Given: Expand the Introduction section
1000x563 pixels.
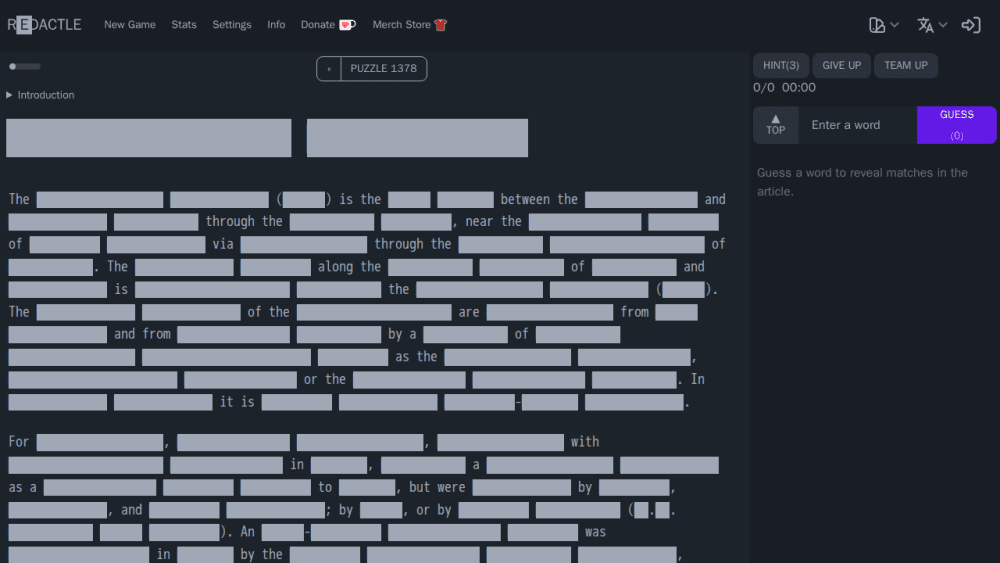Looking at the screenshot, I should tap(40, 95).
